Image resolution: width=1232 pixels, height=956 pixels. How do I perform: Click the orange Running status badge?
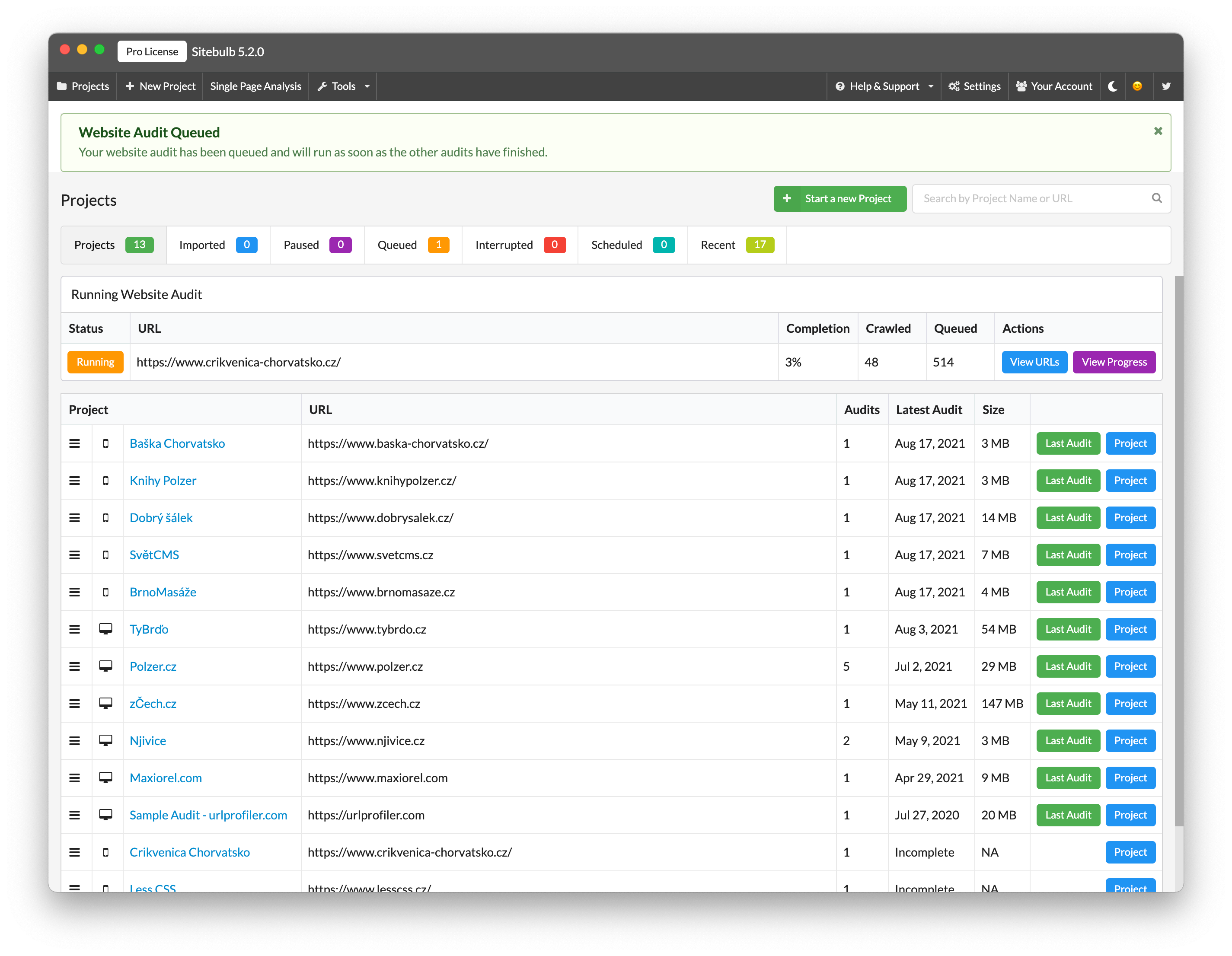[x=96, y=362]
